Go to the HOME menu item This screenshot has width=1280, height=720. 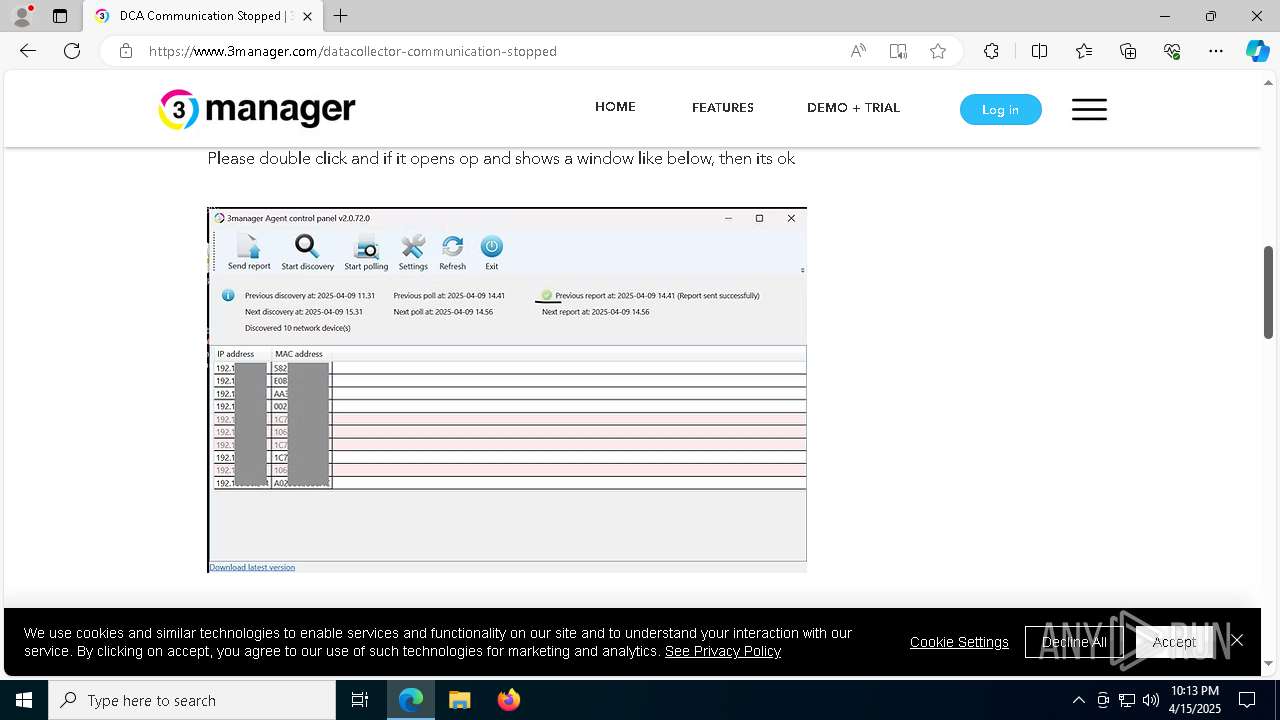615,107
